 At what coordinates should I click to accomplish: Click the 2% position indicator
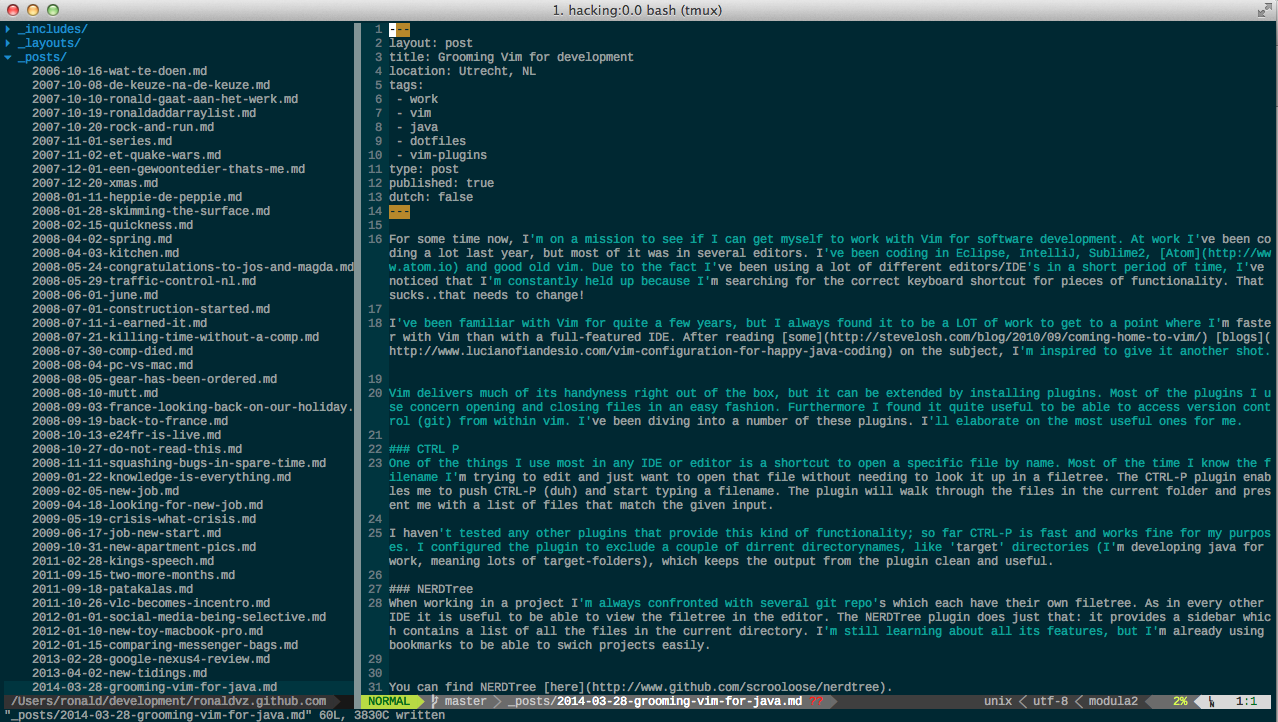(x=1180, y=701)
